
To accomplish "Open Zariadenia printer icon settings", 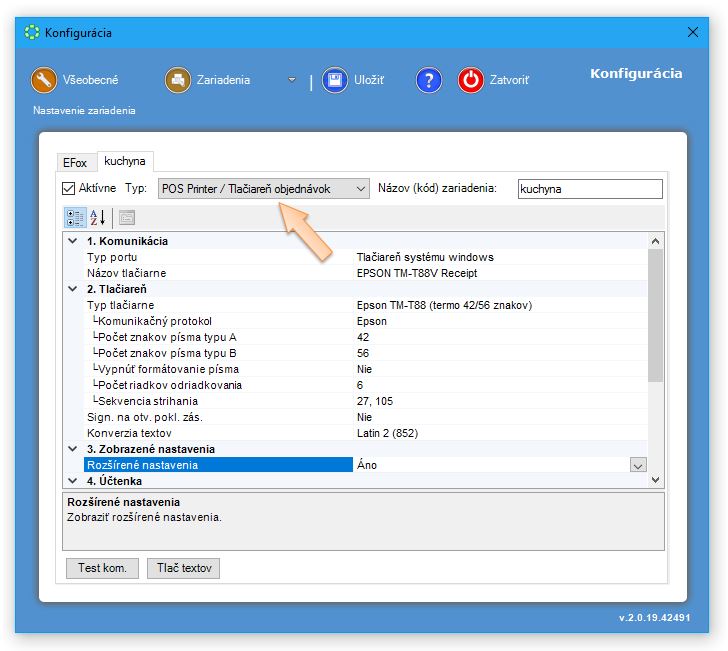I will 178,80.
